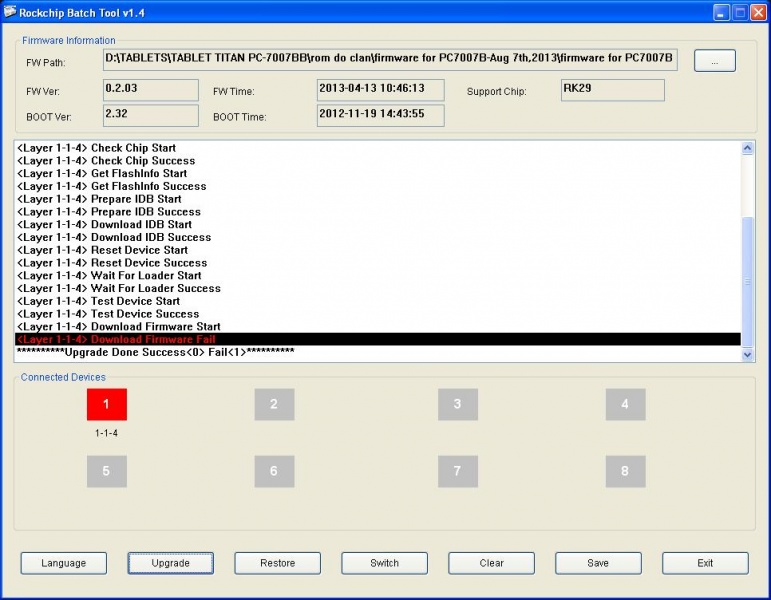Click device slot 4 indicator
The image size is (771, 600).
click(625, 404)
